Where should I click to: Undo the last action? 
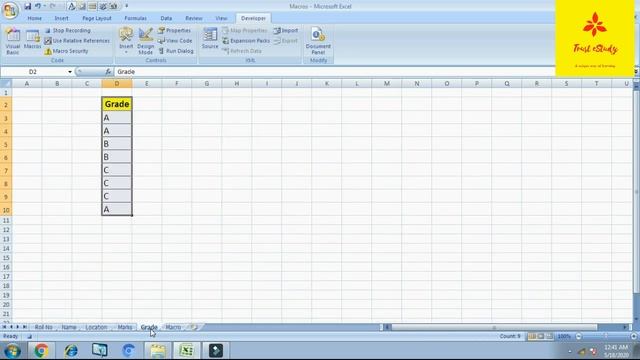(x=38, y=6)
